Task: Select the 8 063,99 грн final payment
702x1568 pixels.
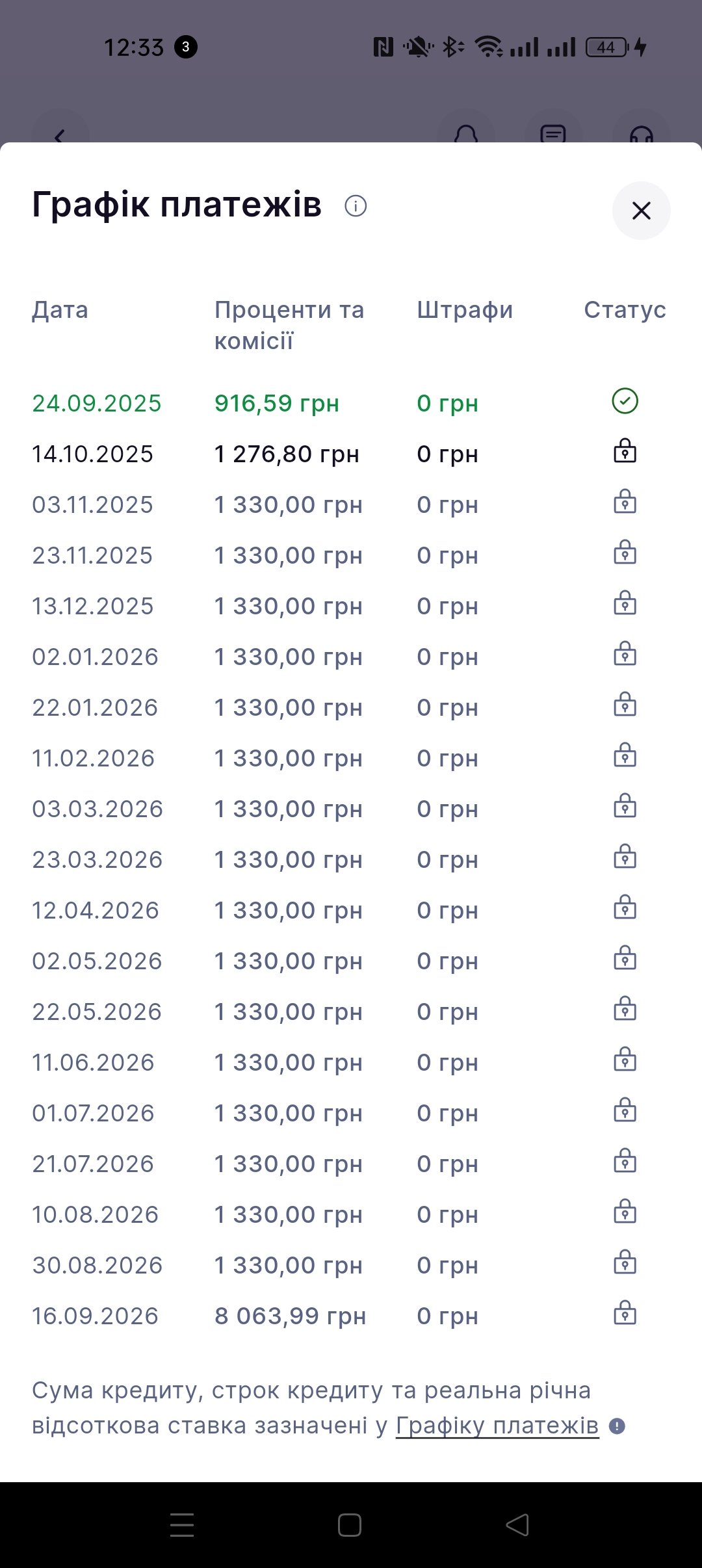Action: point(290,1316)
